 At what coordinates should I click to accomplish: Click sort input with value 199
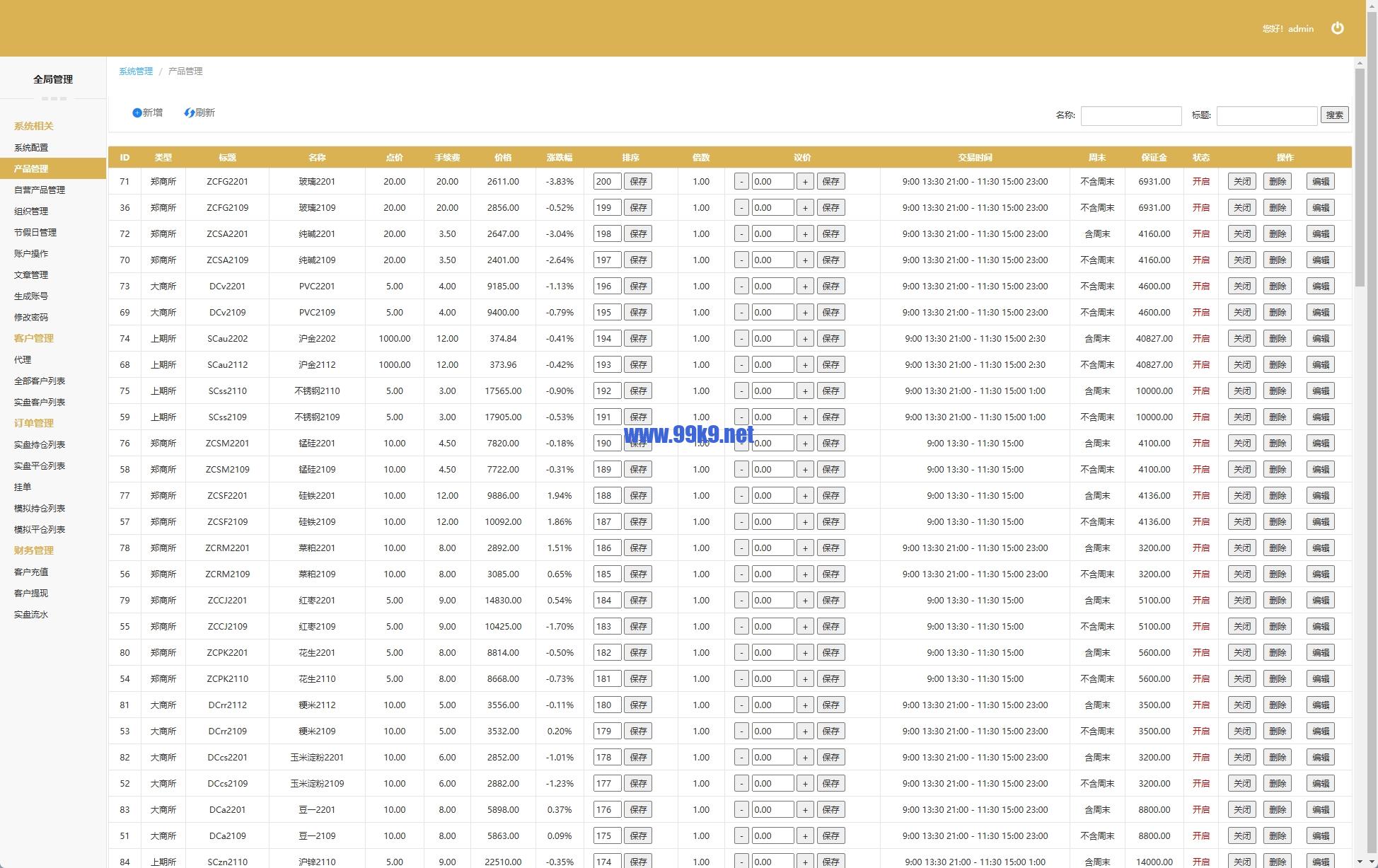[x=607, y=207]
